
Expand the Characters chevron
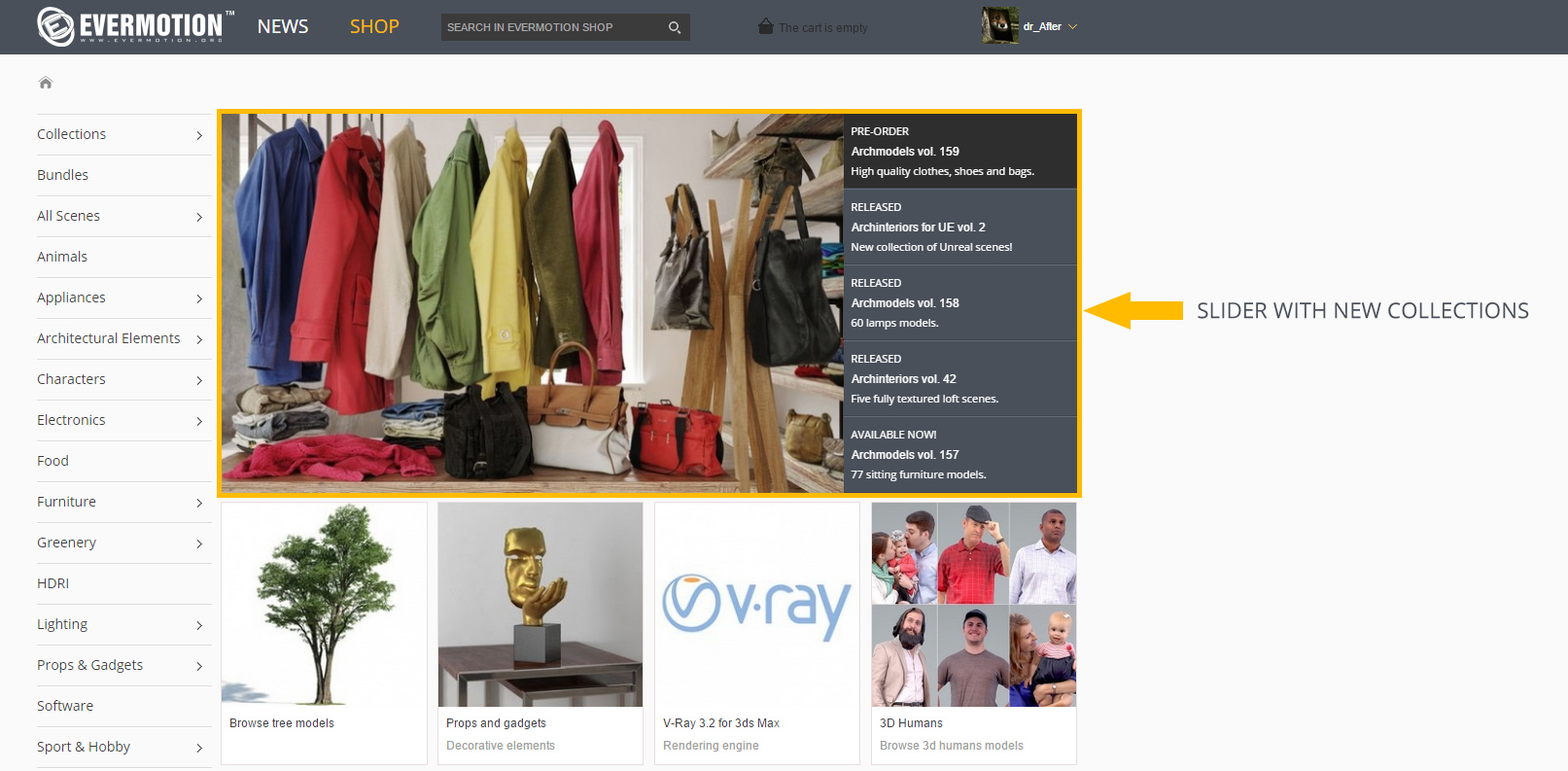pyautogui.click(x=199, y=380)
